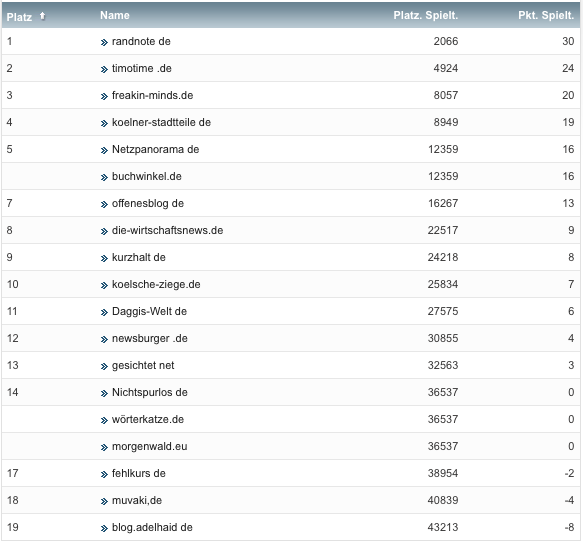Select the value 16267 in offenesblog row
The width and height of the screenshot is (583, 543).
pyautogui.click(x=443, y=203)
